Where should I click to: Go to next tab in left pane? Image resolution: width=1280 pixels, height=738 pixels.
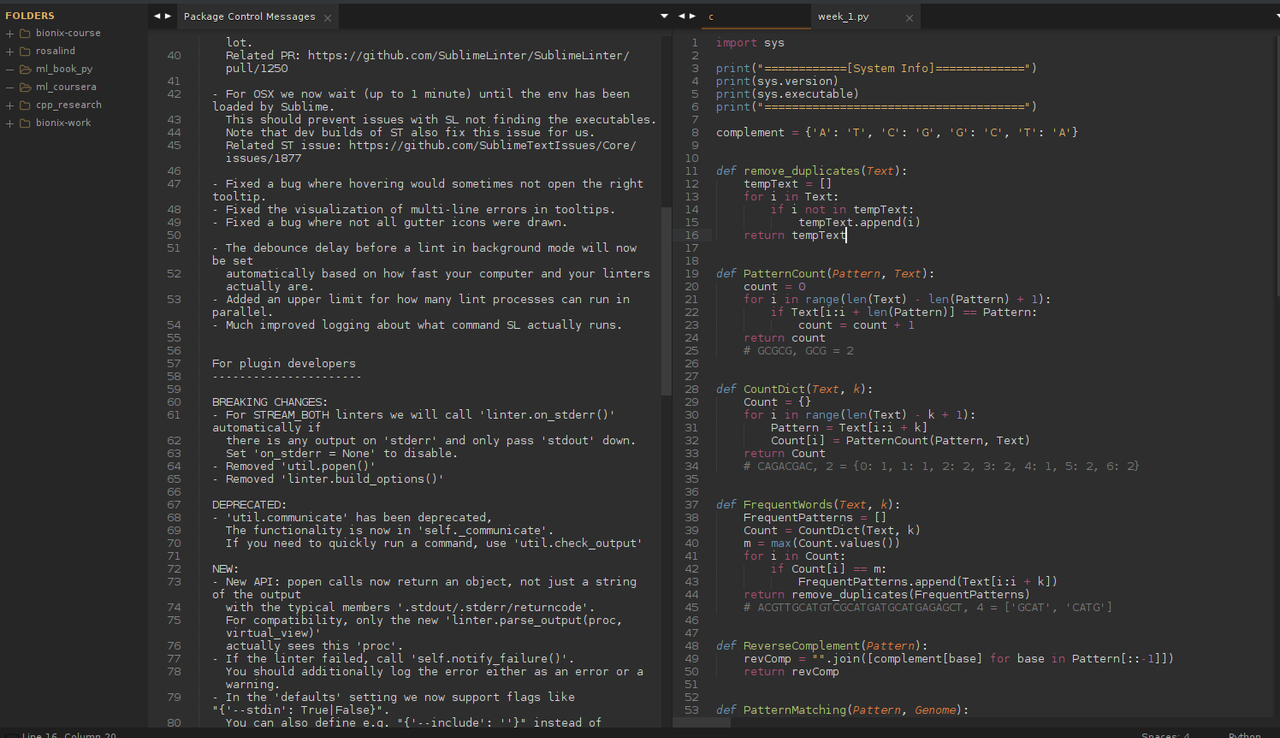(167, 16)
